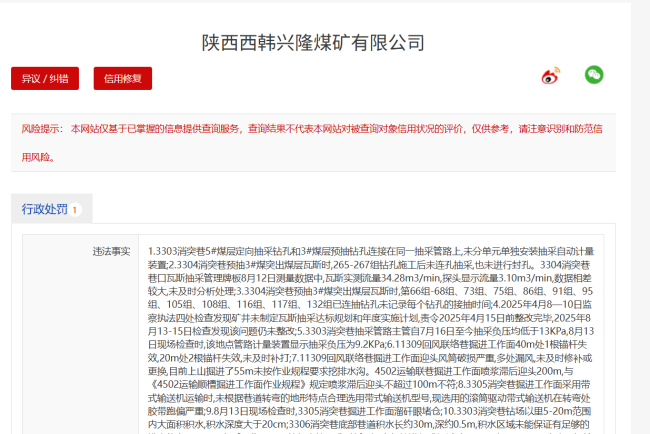Click the 风险提示 warning label
This screenshot has width=650, height=434.
click(x=42, y=129)
